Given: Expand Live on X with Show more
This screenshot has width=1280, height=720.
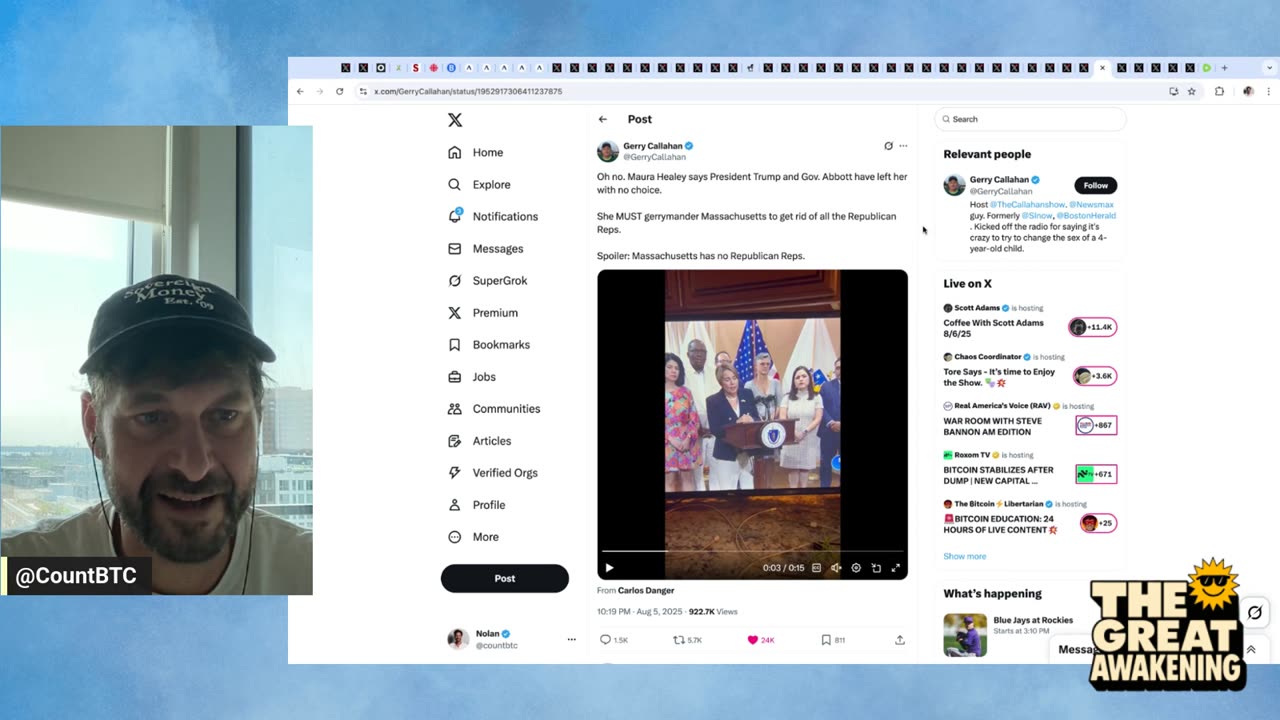Looking at the screenshot, I should [x=964, y=556].
